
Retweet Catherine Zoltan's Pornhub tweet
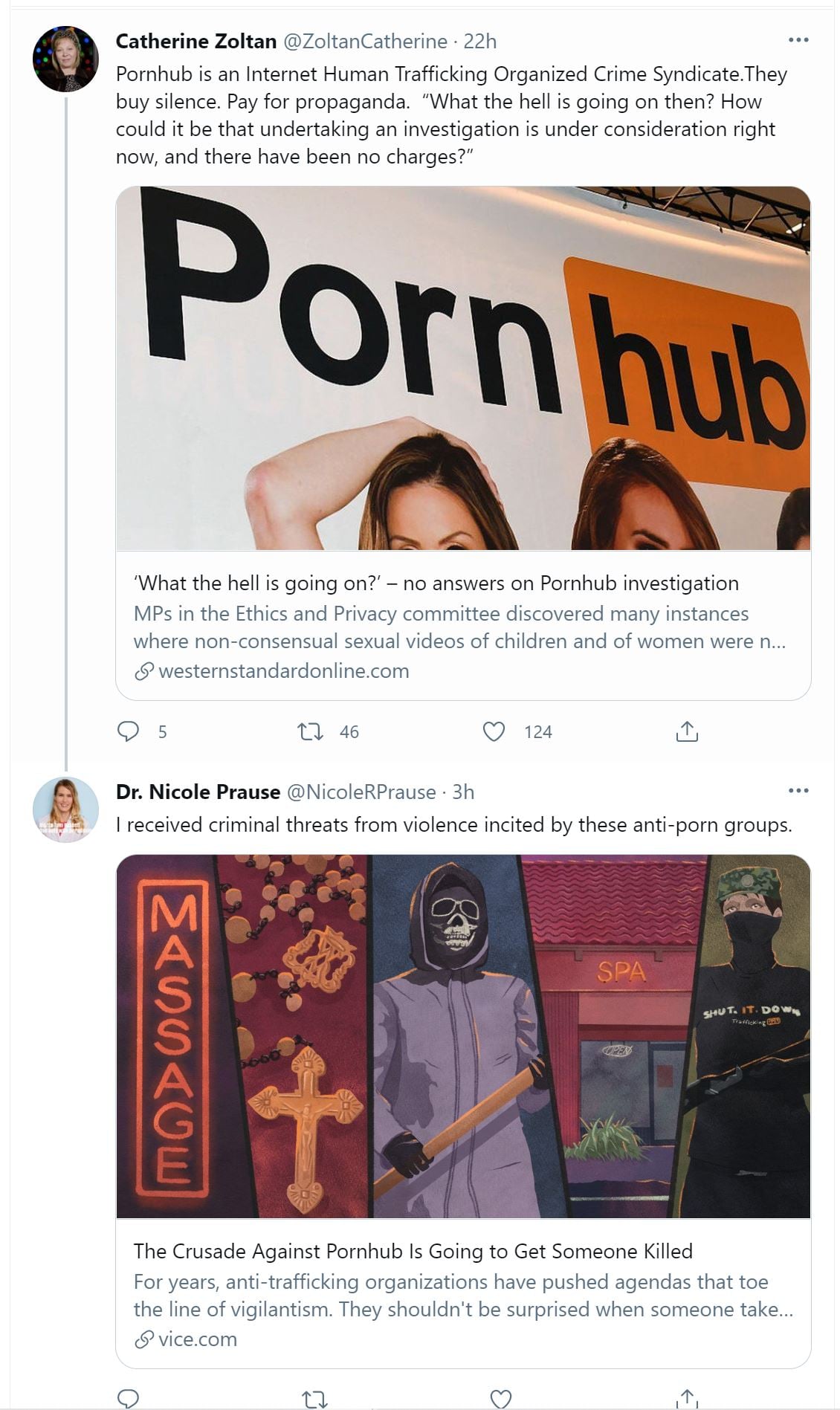coord(310,731)
